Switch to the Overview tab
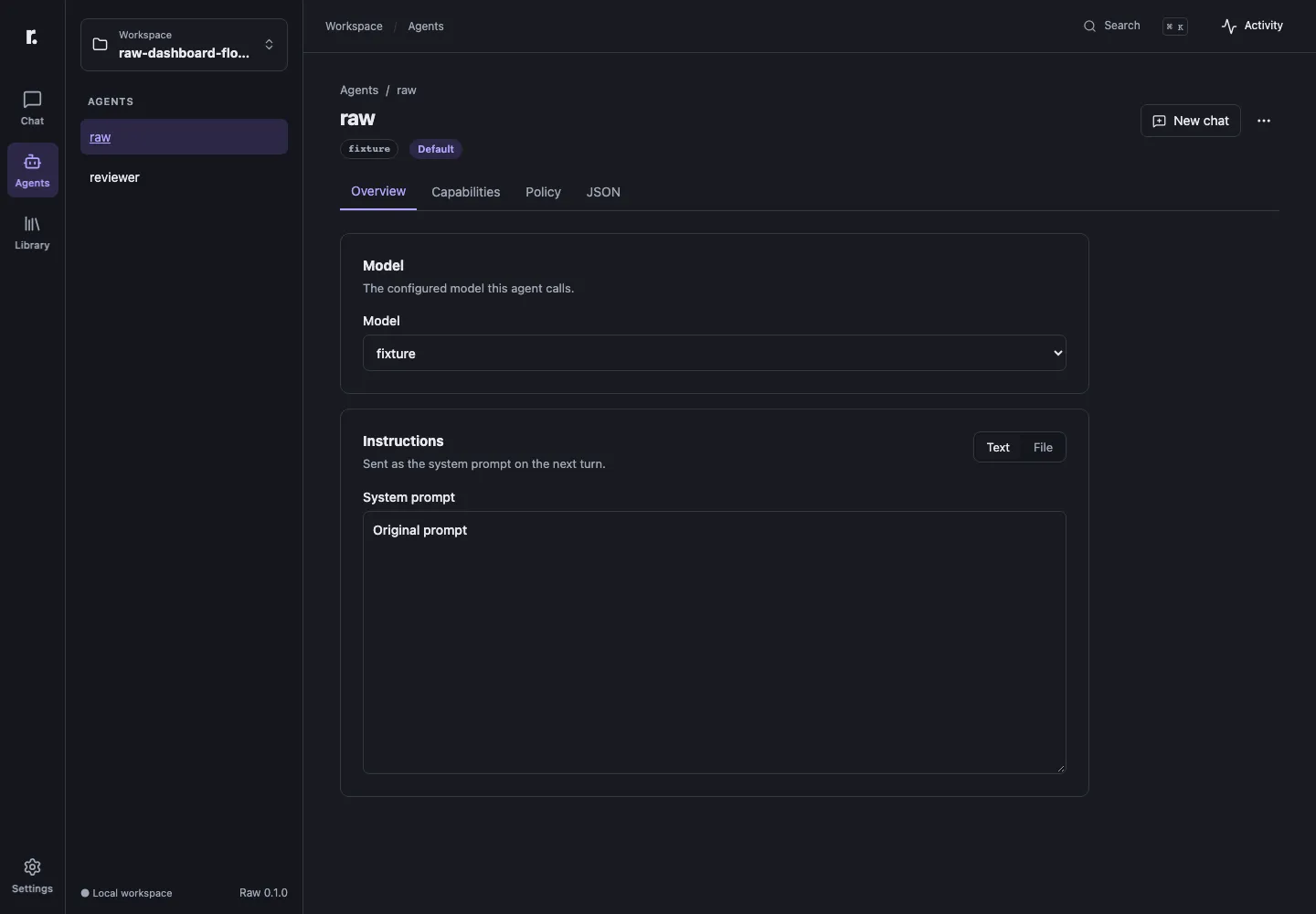 pyautogui.click(x=378, y=191)
